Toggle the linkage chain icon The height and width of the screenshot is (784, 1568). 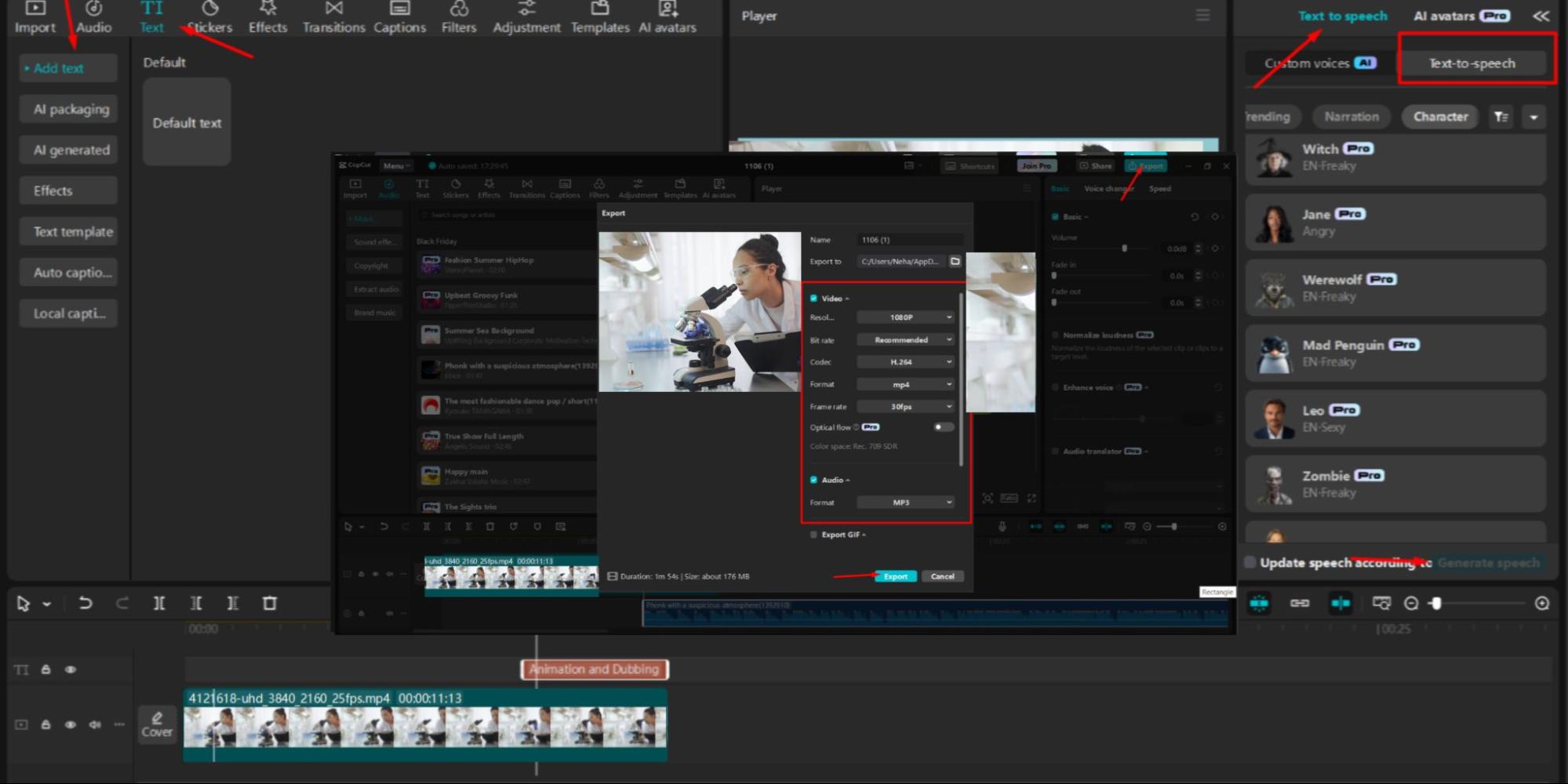pos(1300,603)
